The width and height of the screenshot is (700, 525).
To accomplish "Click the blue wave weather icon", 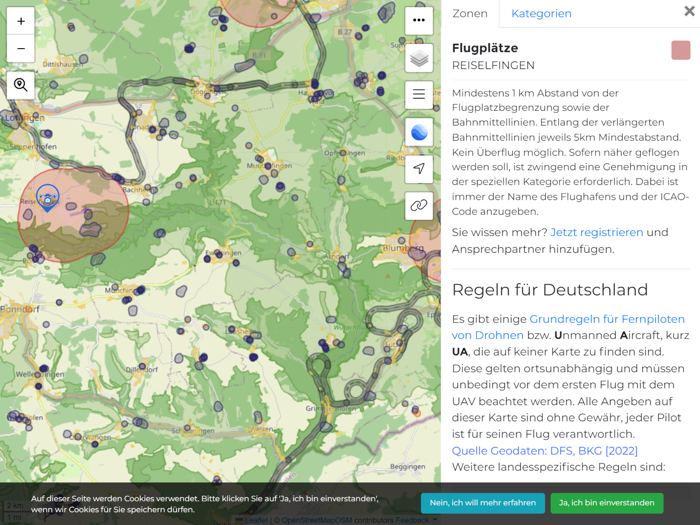I will [419, 132].
